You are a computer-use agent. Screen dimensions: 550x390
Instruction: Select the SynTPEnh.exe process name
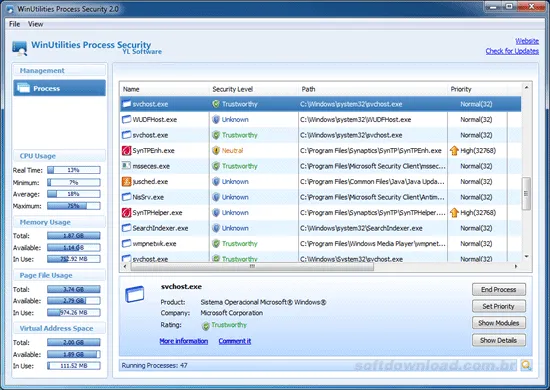tap(153, 150)
